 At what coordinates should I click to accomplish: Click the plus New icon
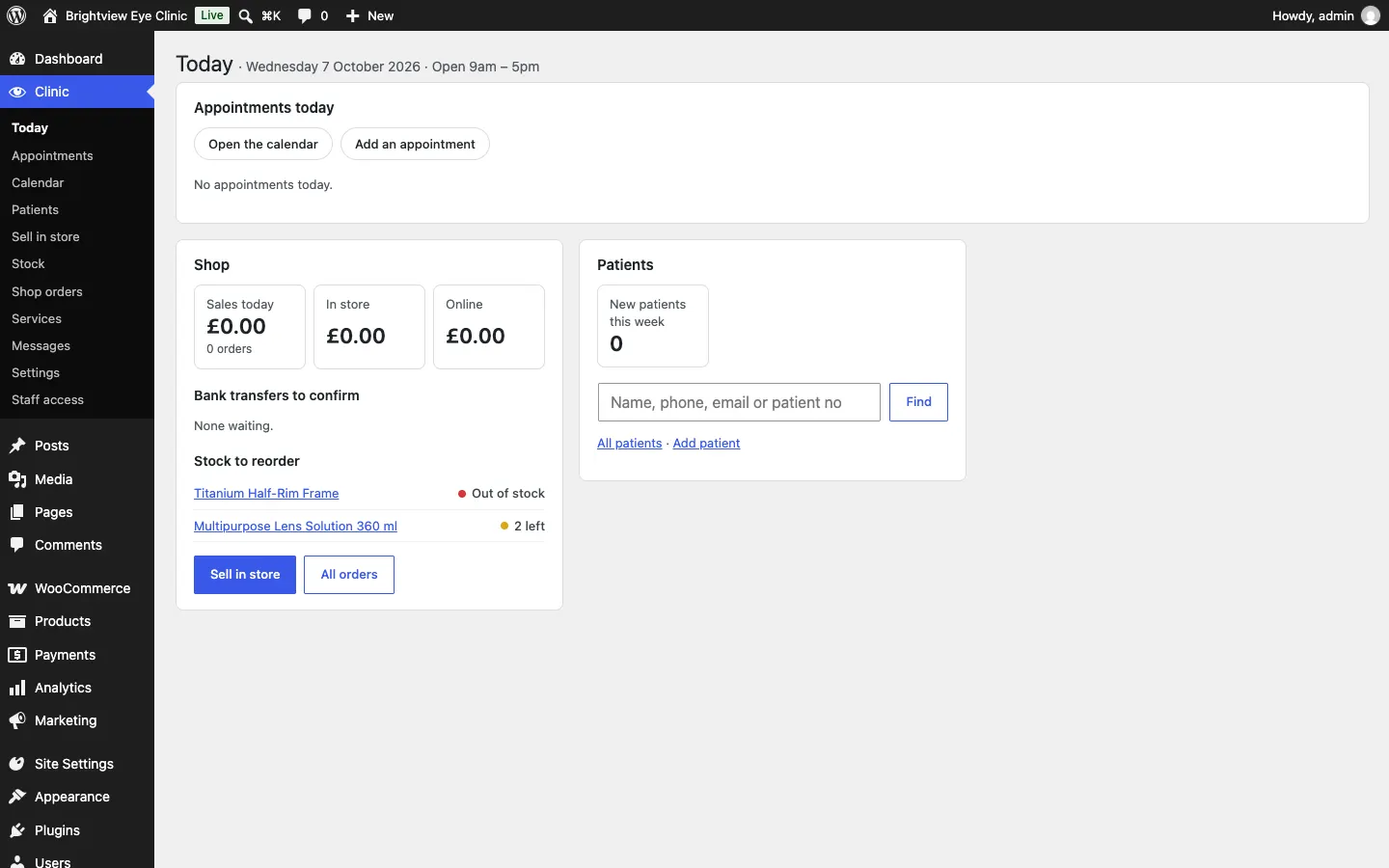[353, 15]
